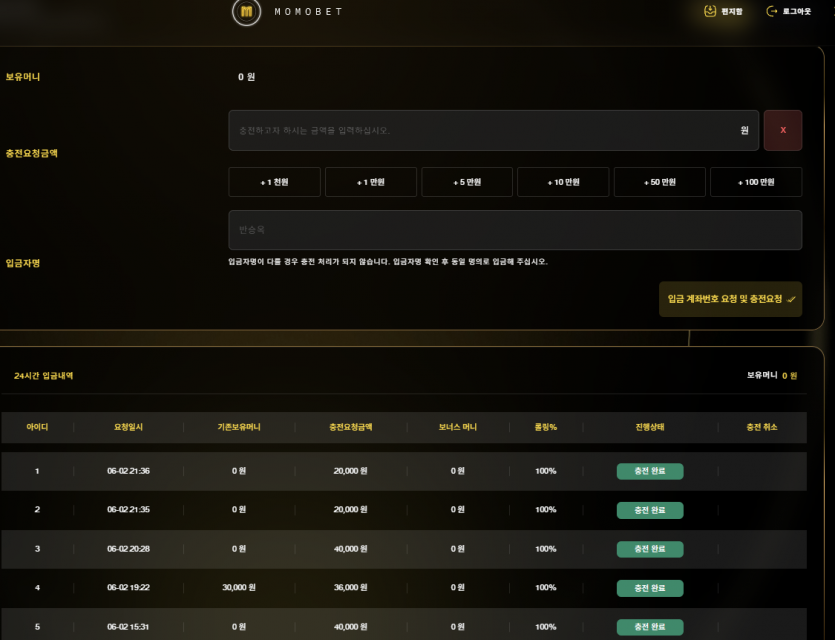Click the 아이디 column header
The width and height of the screenshot is (835, 640).
37,427
